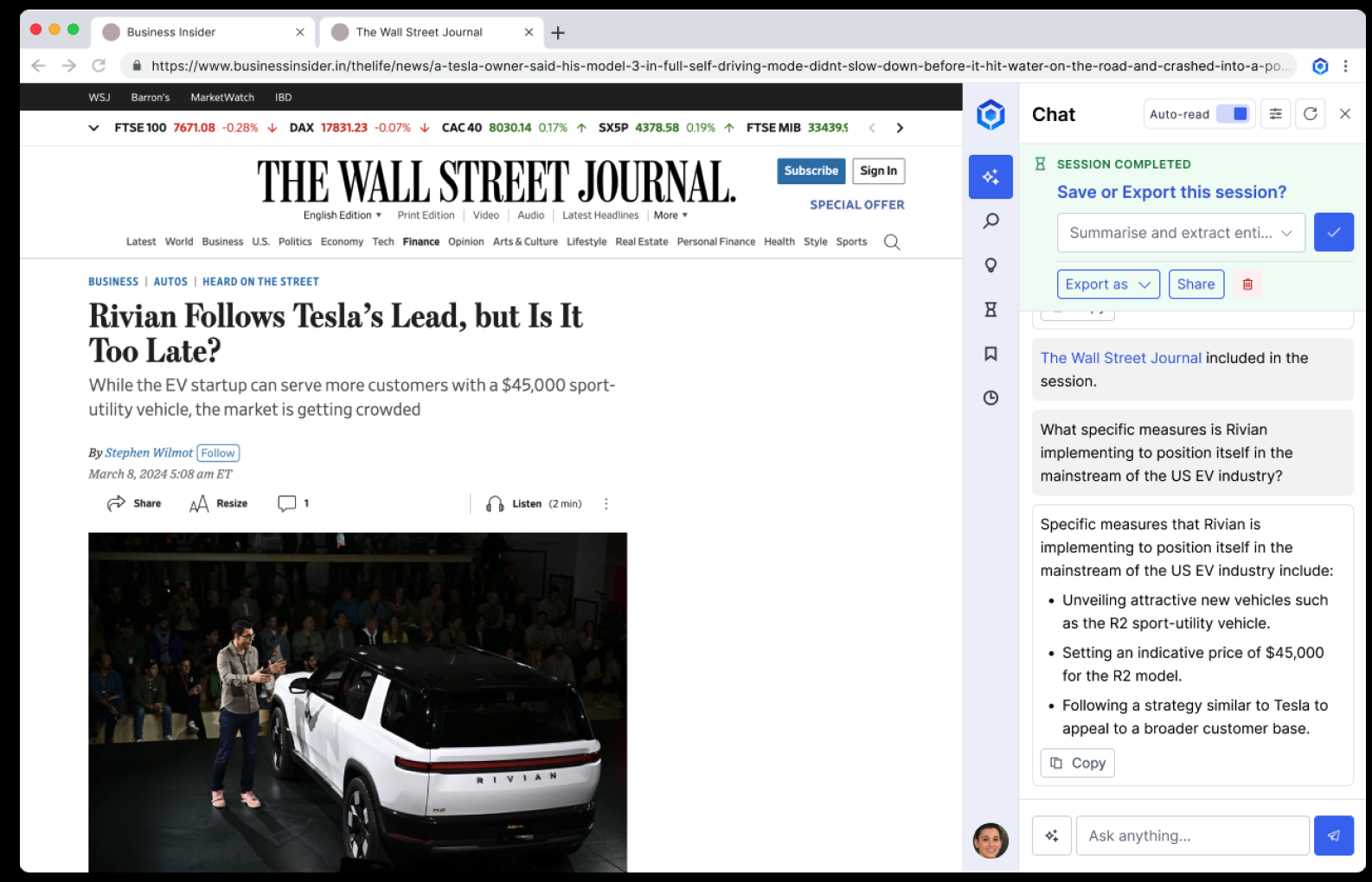Viewport: 1372px width, 882px height.
Task: Follow author with the Follow button
Action: 218,453
